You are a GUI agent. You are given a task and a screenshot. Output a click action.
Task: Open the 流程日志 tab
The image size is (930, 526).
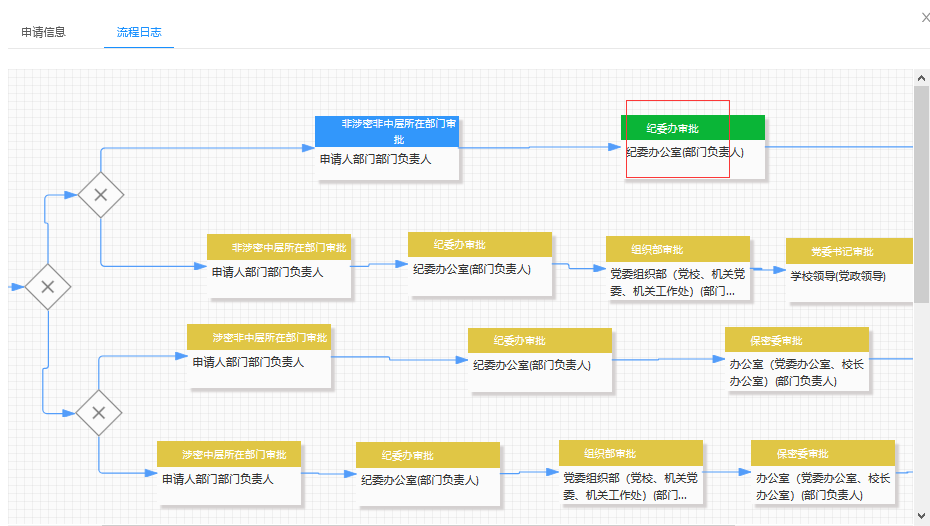[139, 32]
